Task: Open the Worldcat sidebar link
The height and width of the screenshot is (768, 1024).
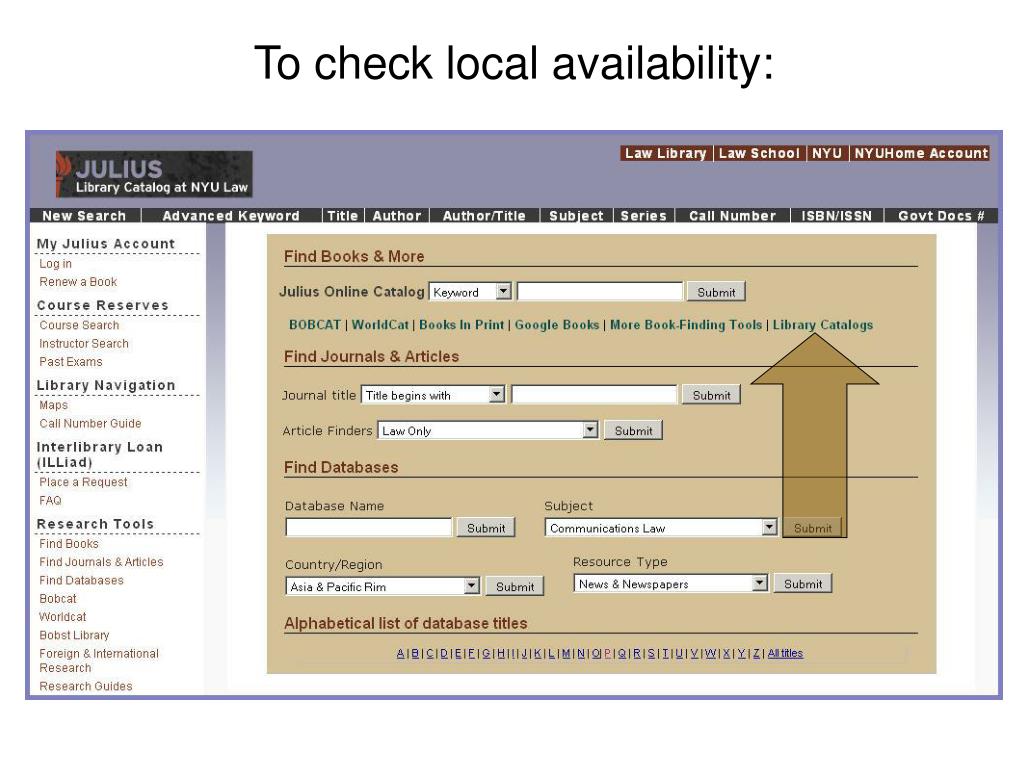Action: (x=62, y=616)
